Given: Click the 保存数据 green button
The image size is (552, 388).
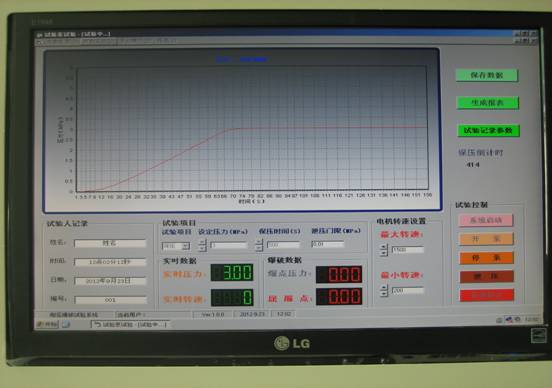Looking at the screenshot, I should 487,75.
